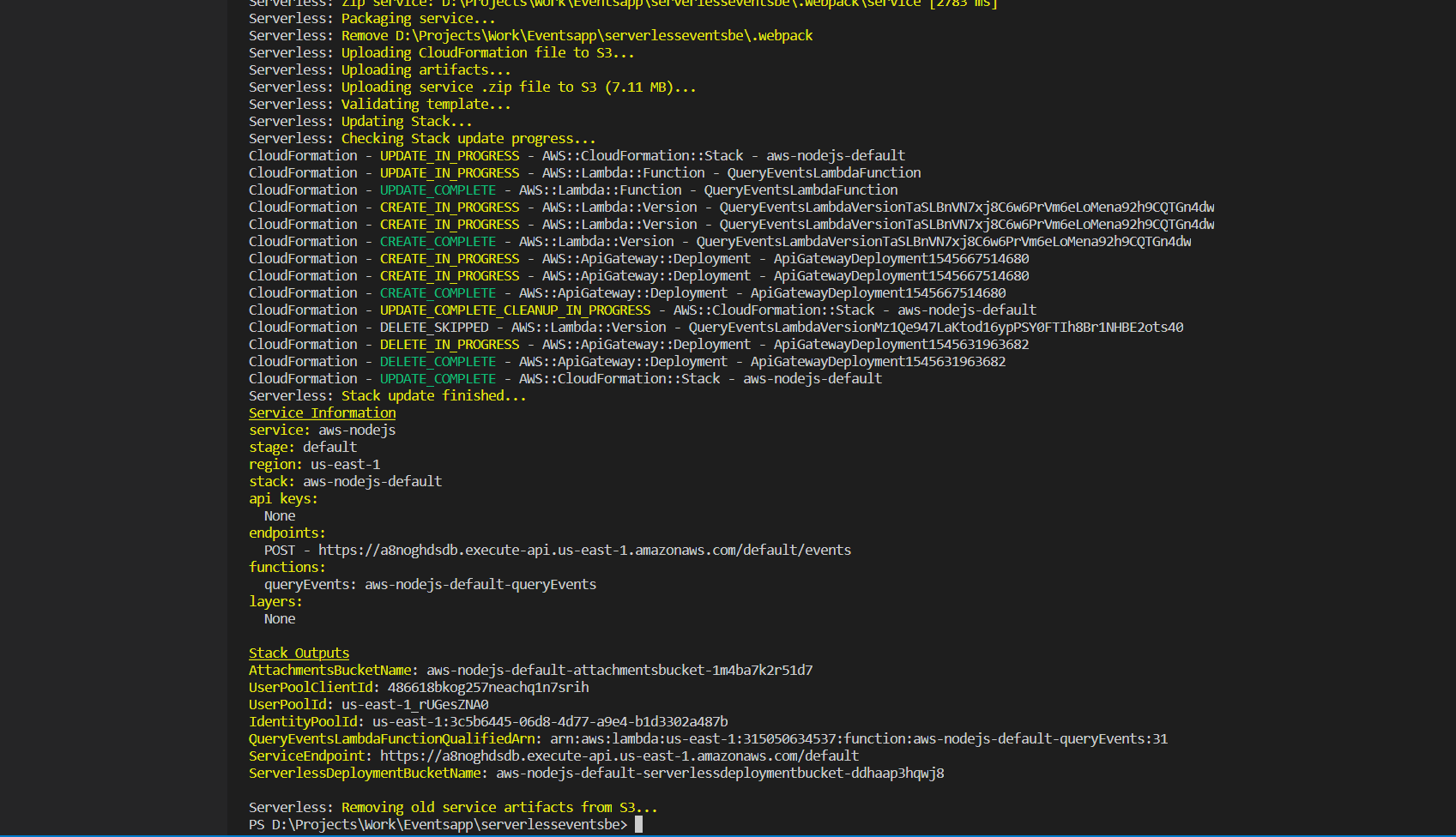Click the AttachmentsBucketName label
Screen dimensions: 1456x837
tap(333, 670)
